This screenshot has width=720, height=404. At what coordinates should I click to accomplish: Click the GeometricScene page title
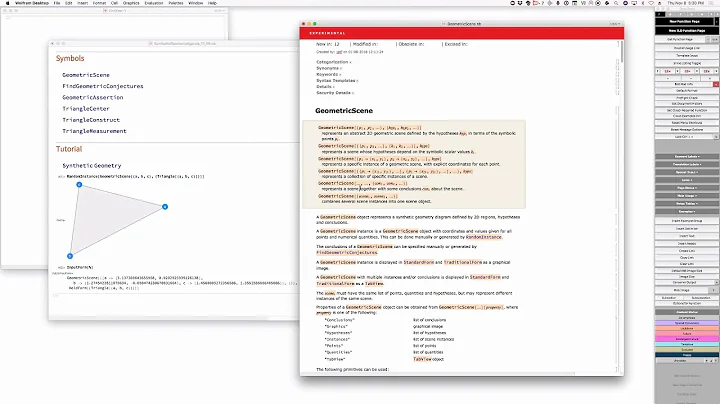pos(344,111)
